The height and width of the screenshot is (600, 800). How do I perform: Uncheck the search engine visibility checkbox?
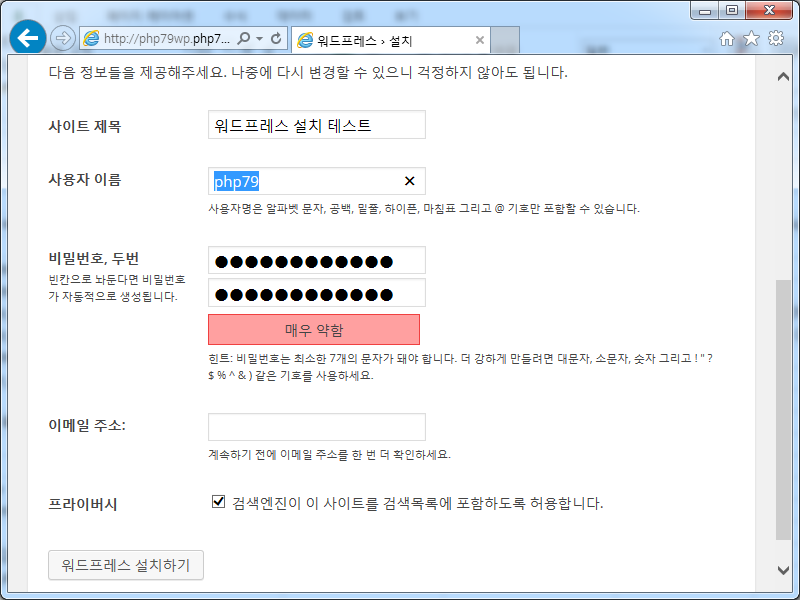(x=218, y=502)
